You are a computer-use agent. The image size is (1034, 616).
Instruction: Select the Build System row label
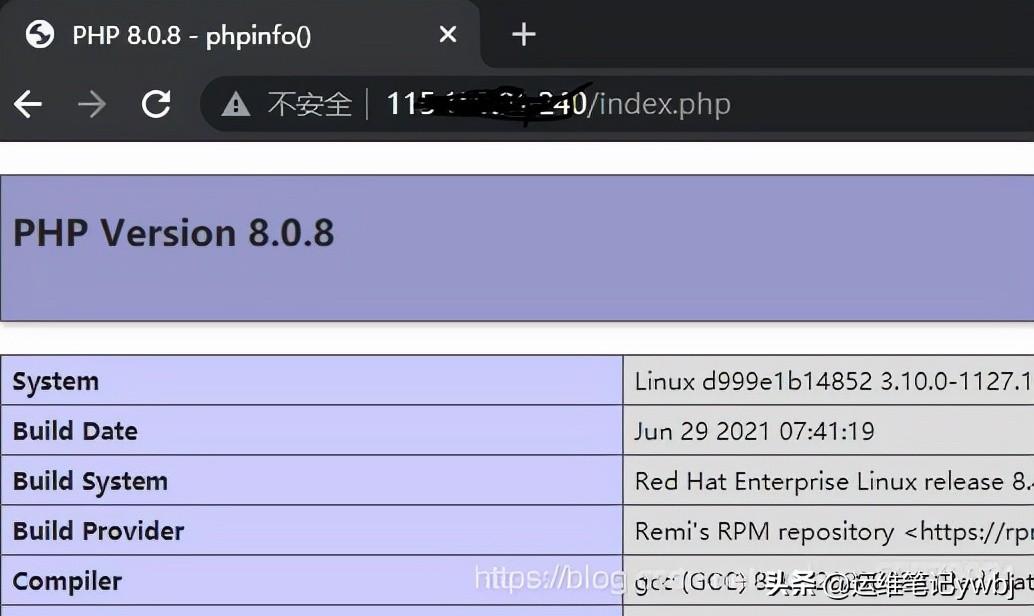[90, 481]
